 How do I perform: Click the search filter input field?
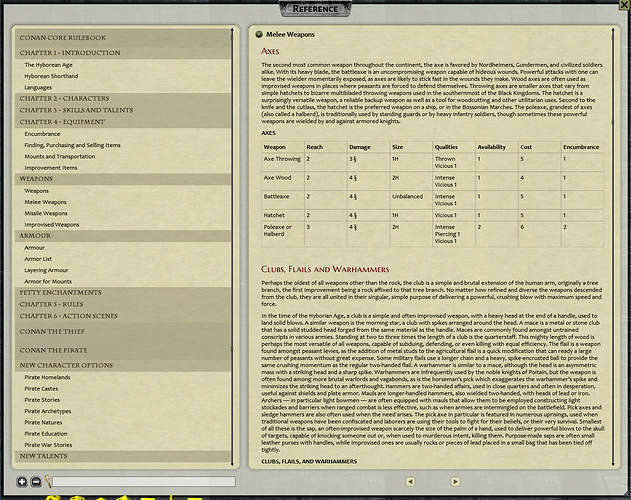[144, 481]
